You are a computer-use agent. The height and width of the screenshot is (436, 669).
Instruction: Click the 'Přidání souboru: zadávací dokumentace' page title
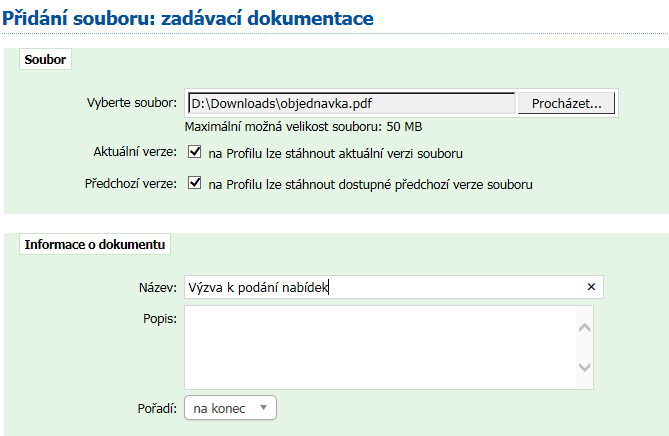[188, 18]
